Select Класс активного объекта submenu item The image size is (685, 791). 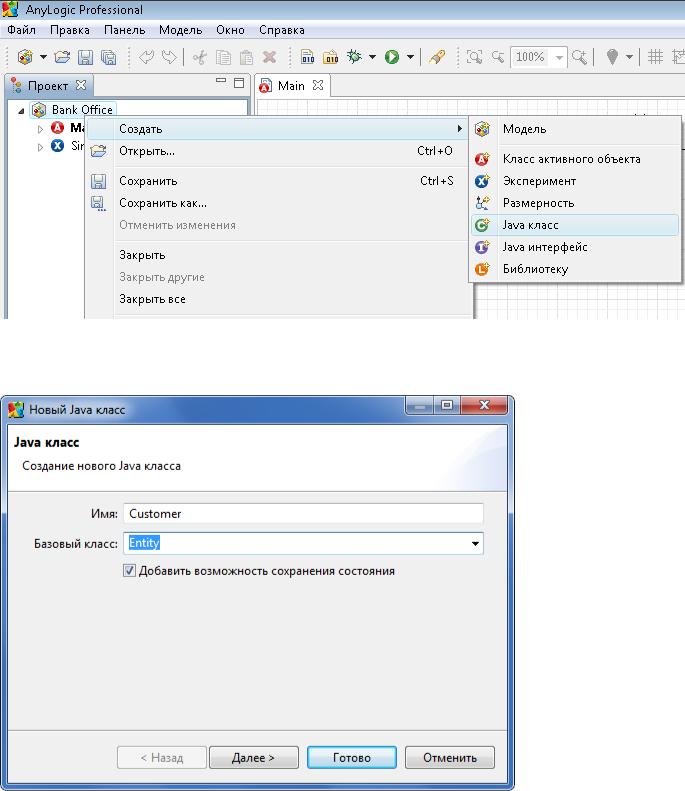[575, 158]
